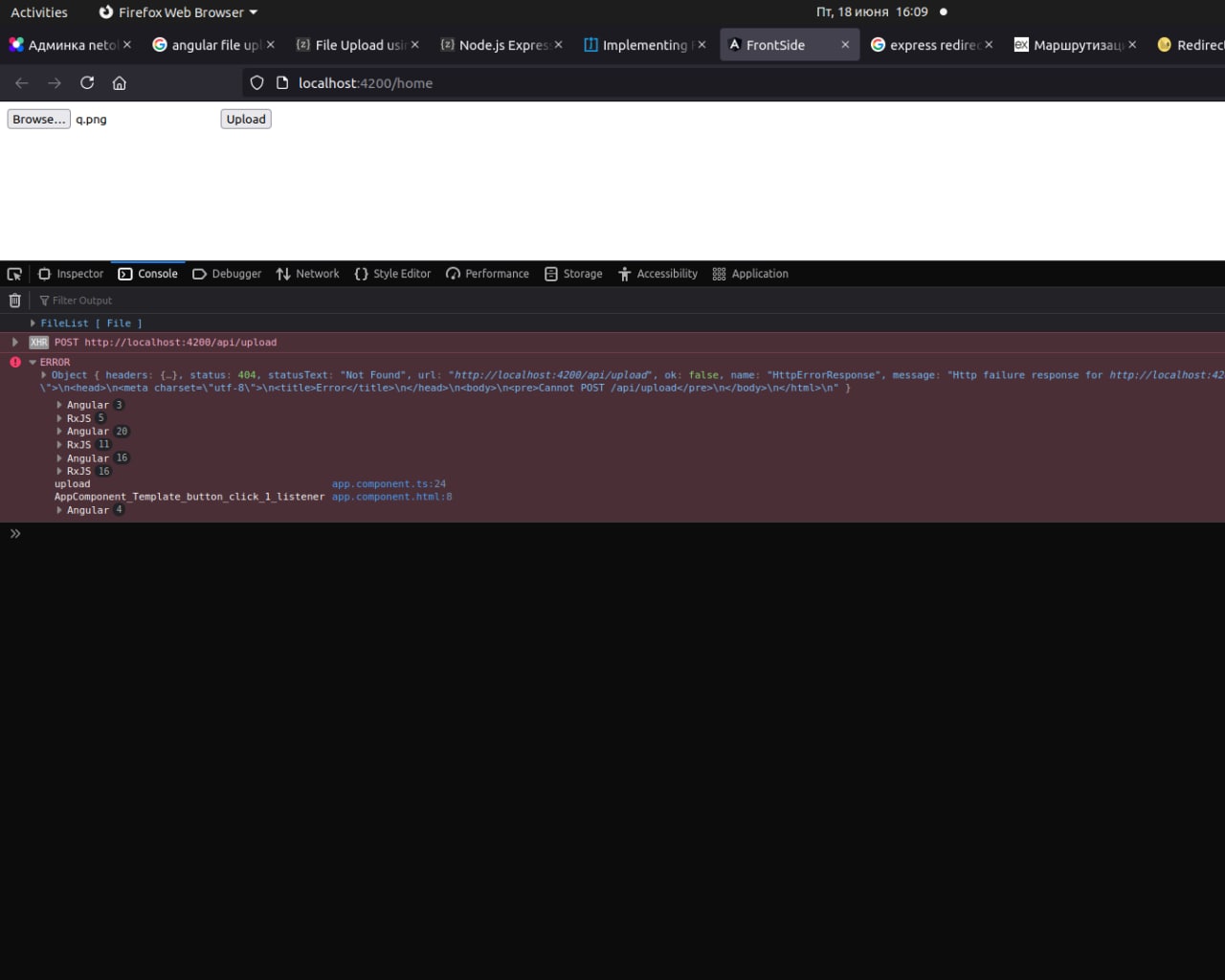Open the browser home page icon
1225x980 pixels.
tap(120, 83)
